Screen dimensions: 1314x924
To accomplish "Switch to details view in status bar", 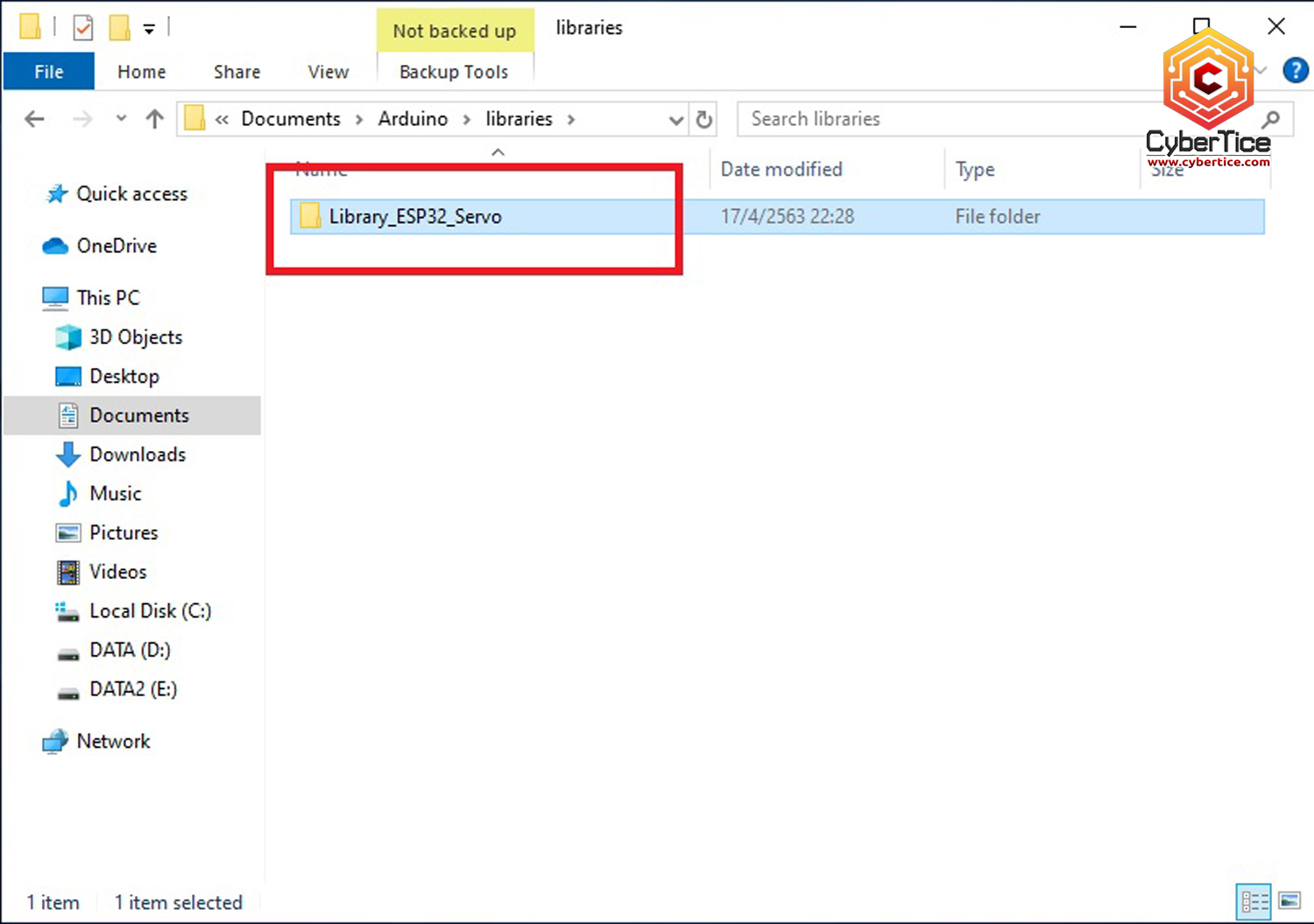I will pos(1254,900).
